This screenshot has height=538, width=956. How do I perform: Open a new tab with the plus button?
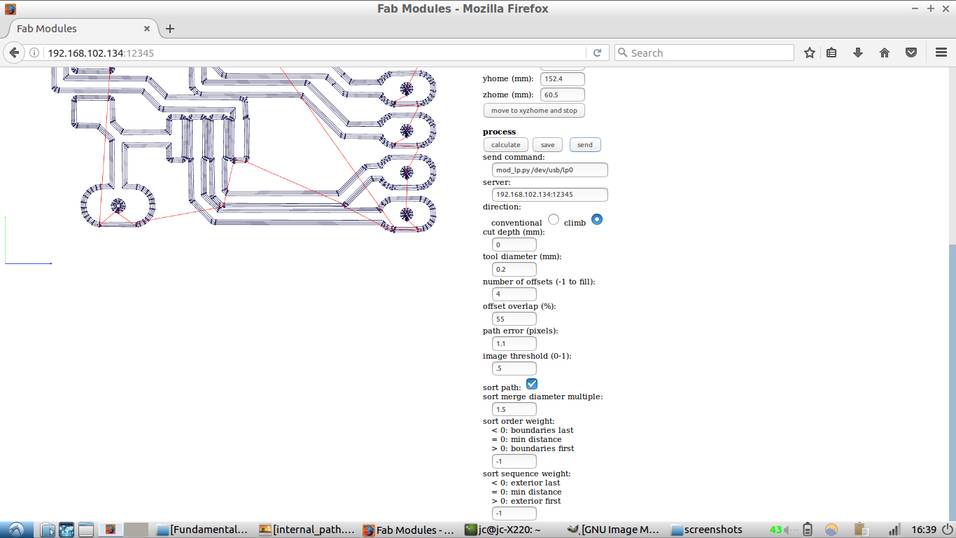[x=169, y=29]
